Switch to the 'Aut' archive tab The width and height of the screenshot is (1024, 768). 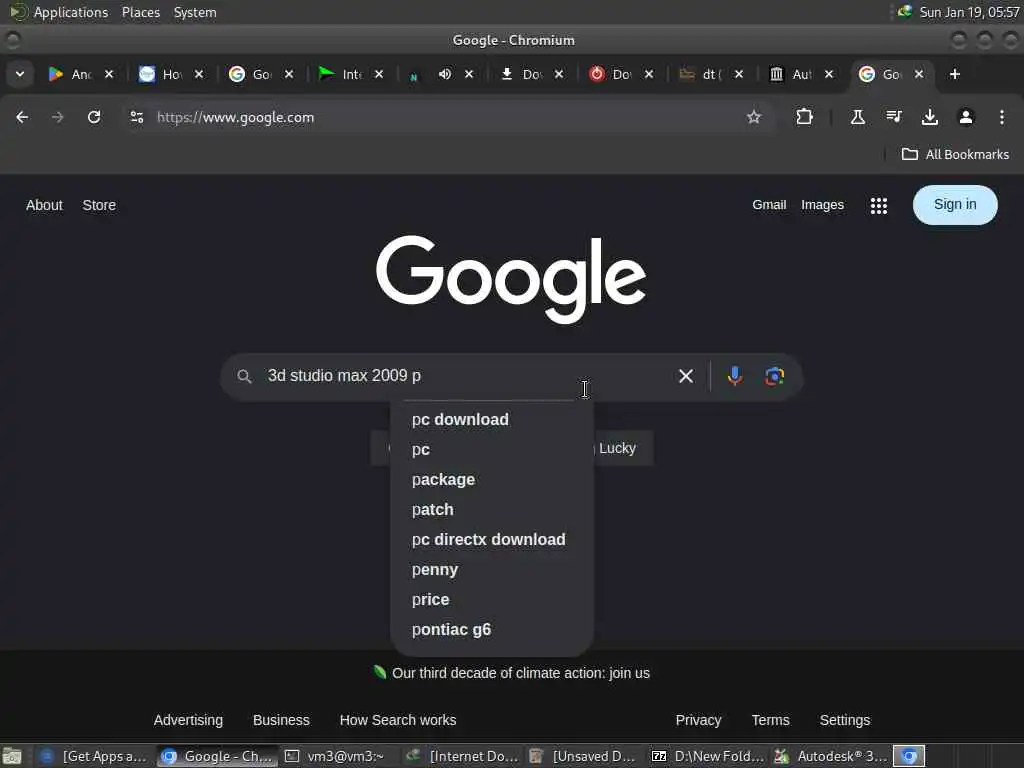tap(791, 74)
